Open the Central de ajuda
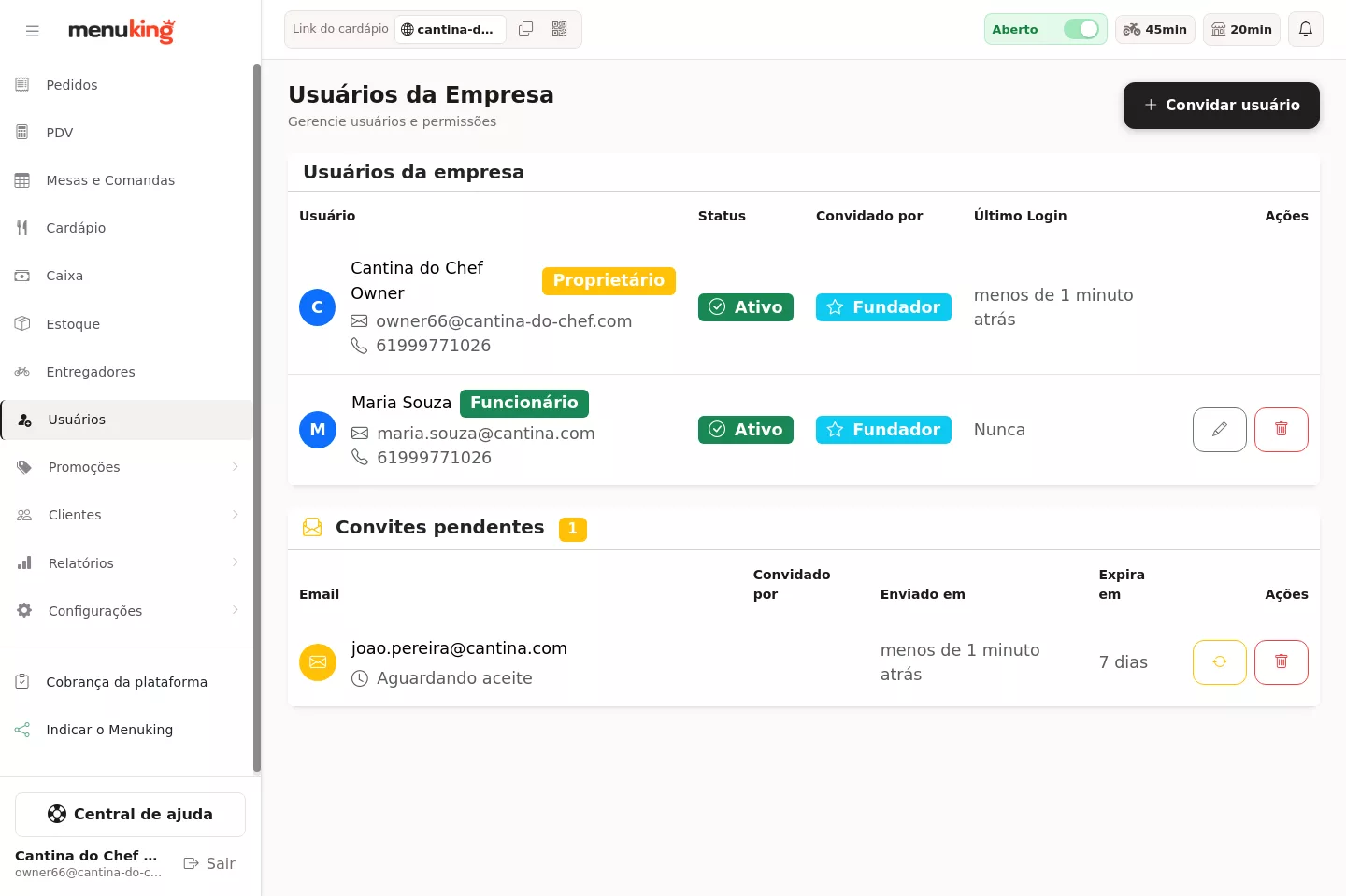The image size is (1346, 896). [130, 815]
